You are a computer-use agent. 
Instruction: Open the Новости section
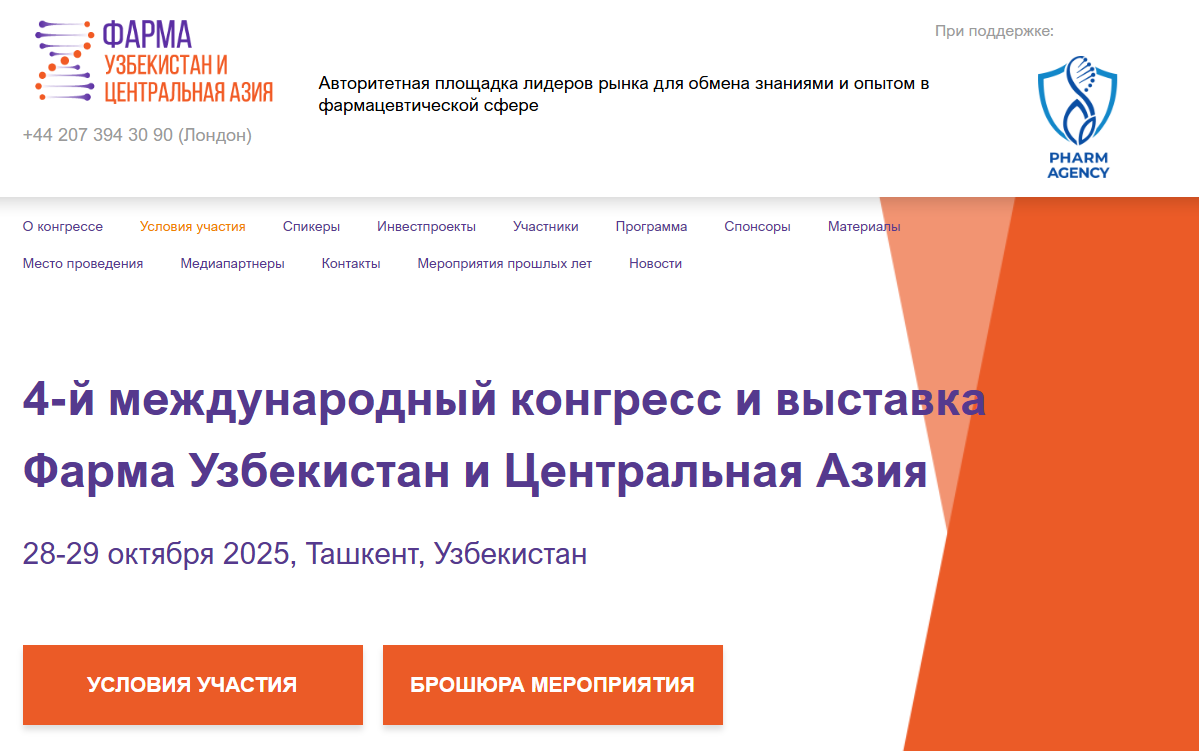click(655, 263)
